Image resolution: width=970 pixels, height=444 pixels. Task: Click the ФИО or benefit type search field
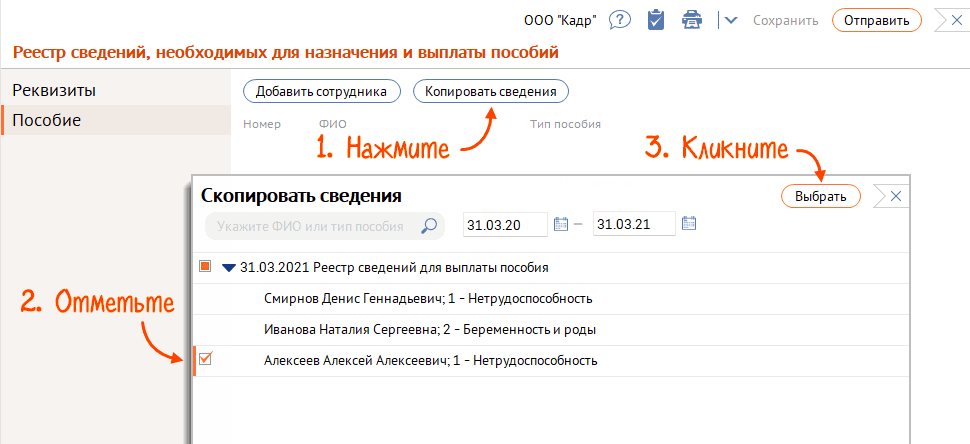click(310, 226)
